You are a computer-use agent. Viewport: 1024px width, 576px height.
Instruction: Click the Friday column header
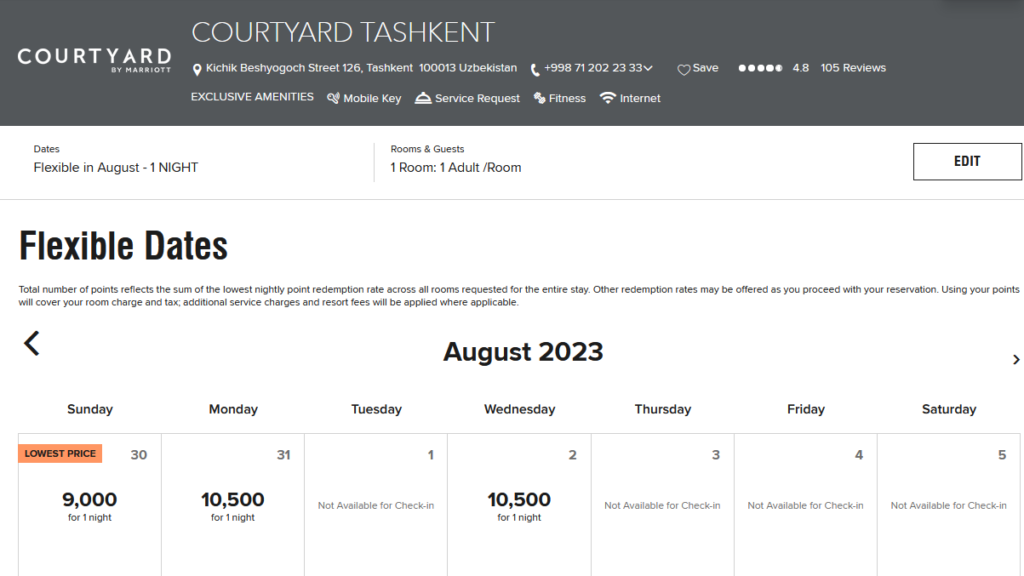[806, 409]
